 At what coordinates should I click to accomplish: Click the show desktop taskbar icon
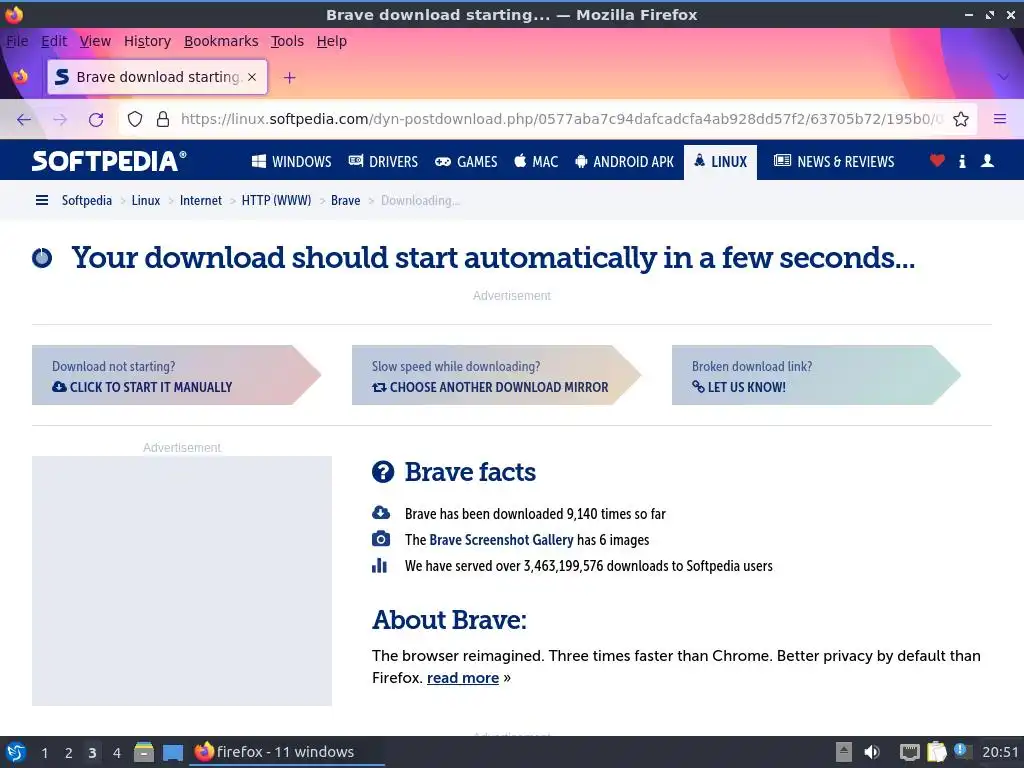coord(173,753)
